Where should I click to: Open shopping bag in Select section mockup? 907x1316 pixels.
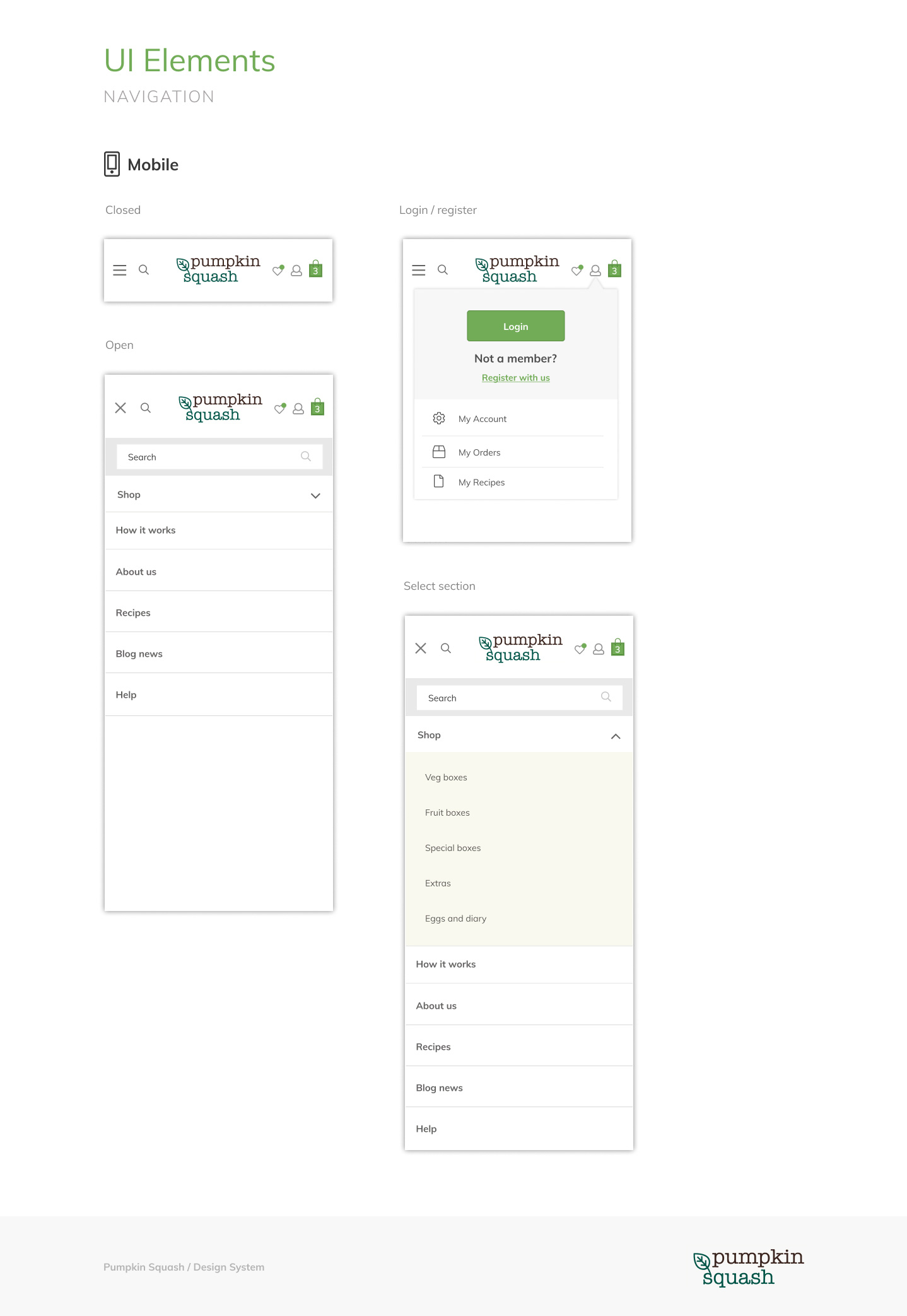618,647
